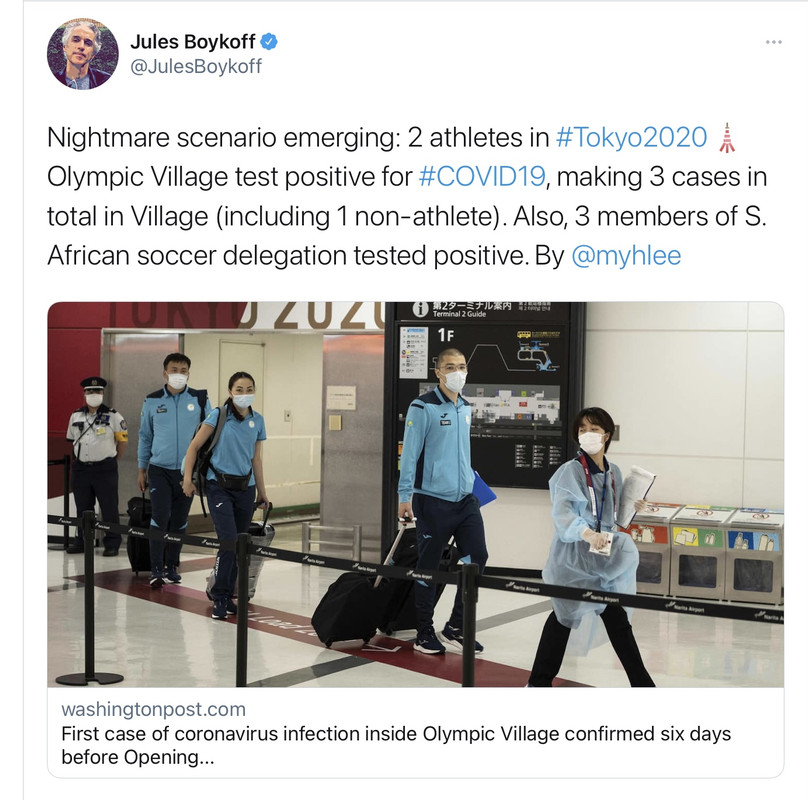Select the Jules Boykoff display name
808x800 pixels.
(x=193, y=42)
